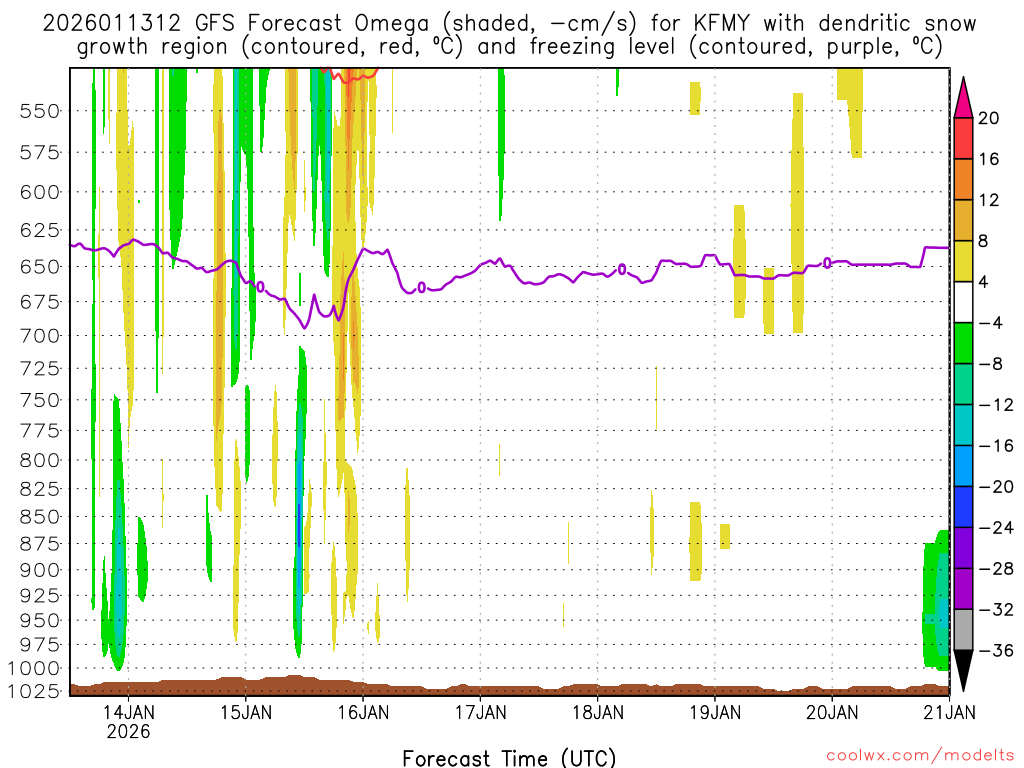Click the 20JAN date label on time axis
The height and width of the screenshot is (768, 1024).
[832, 712]
